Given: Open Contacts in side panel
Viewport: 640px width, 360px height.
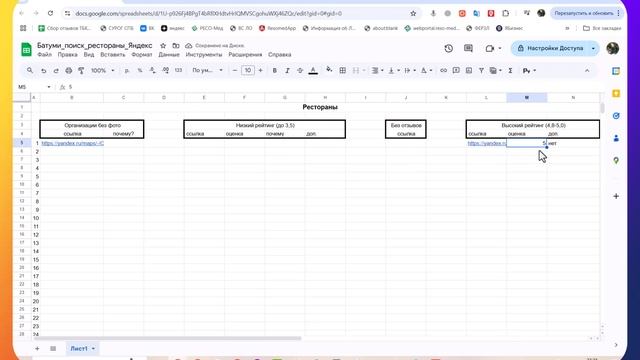Looking at the screenshot, I should (616, 138).
